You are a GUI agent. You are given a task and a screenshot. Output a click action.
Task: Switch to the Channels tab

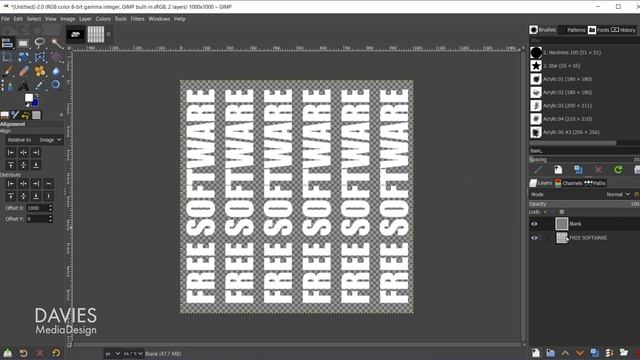pyautogui.click(x=569, y=183)
